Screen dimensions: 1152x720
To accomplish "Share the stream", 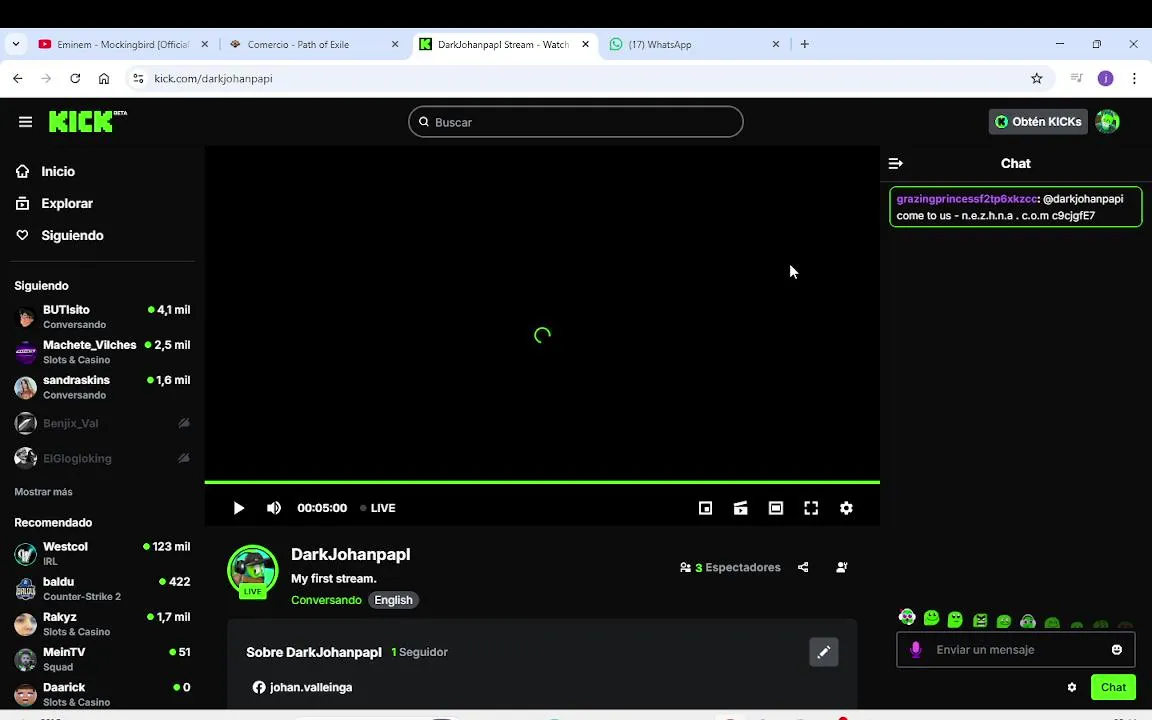I will tap(803, 567).
